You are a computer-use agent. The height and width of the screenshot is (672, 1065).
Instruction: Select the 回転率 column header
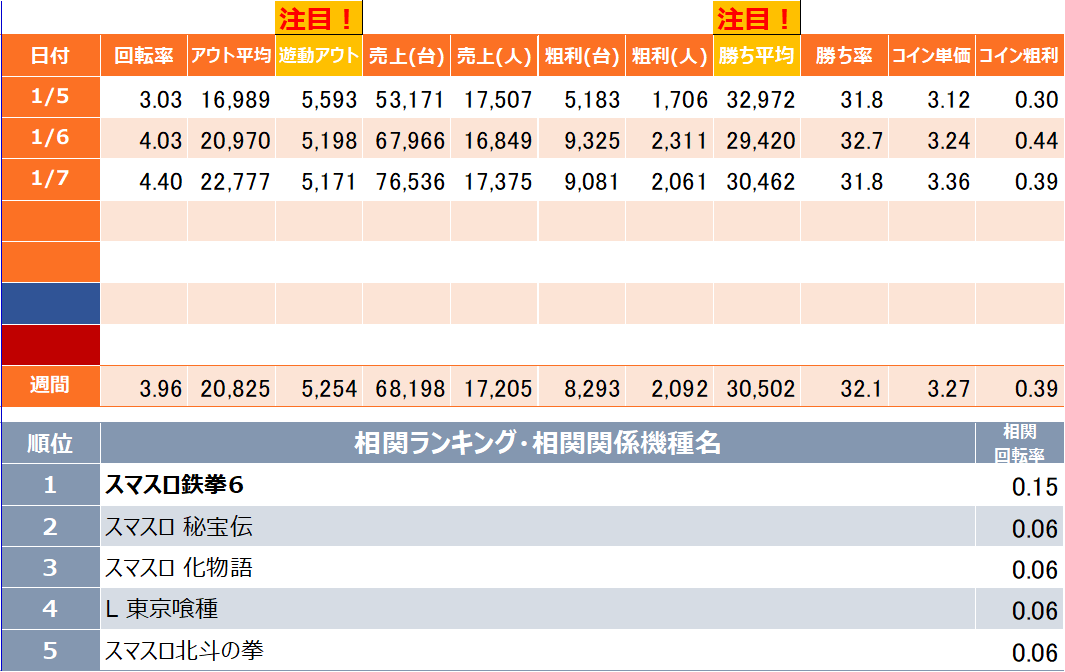point(144,56)
